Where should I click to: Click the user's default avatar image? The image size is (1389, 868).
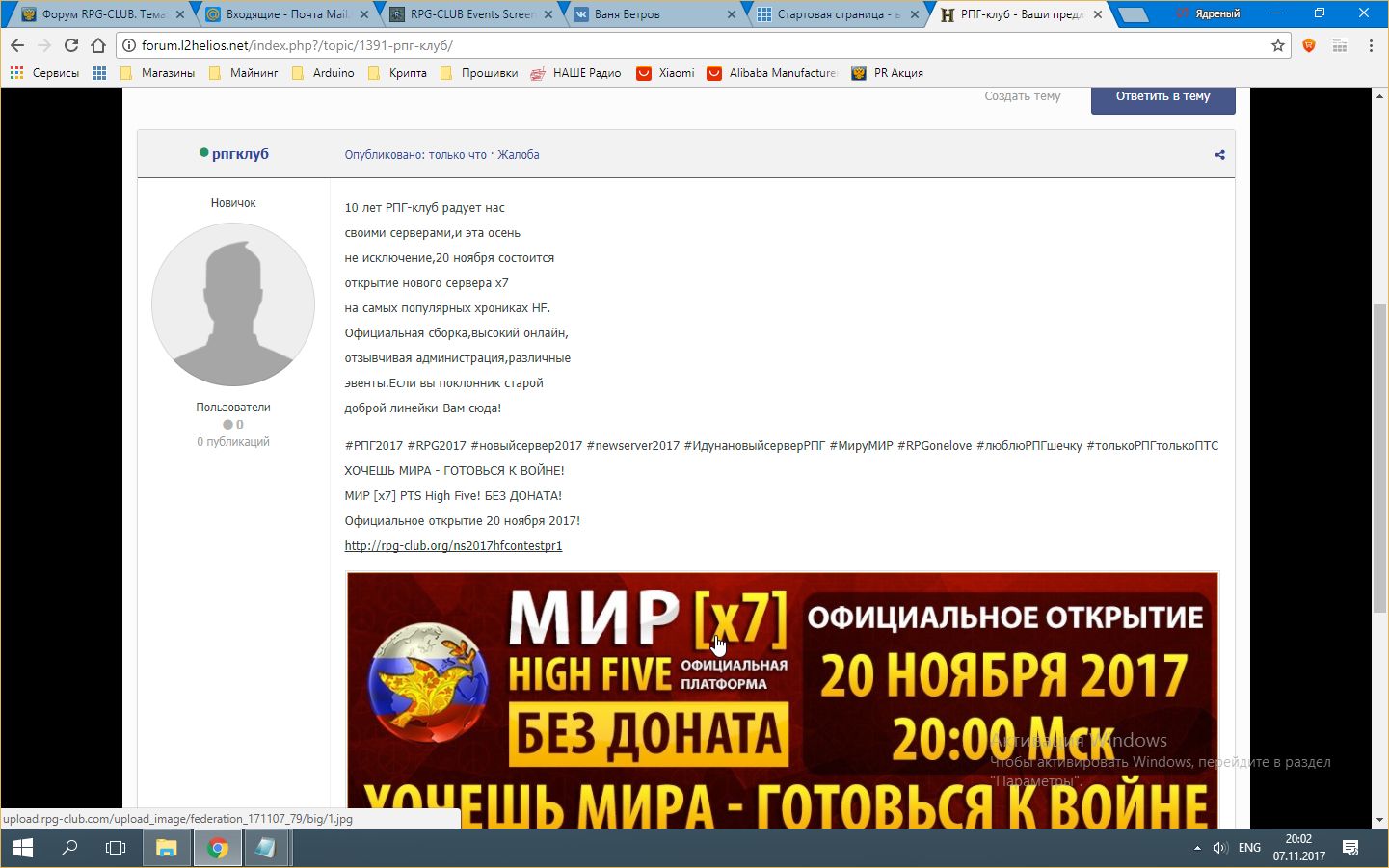233,304
